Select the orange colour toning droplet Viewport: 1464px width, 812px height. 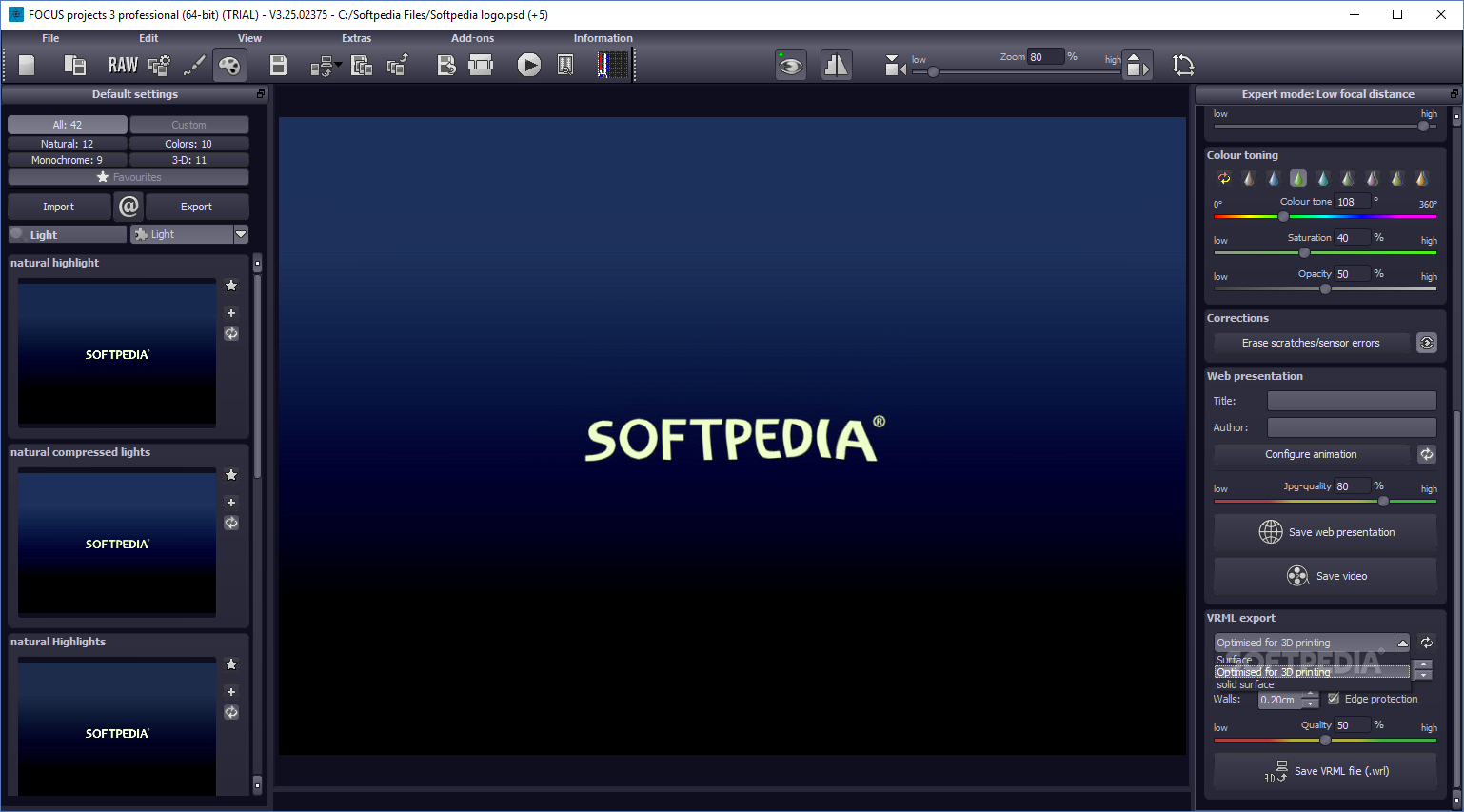point(1422,178)
